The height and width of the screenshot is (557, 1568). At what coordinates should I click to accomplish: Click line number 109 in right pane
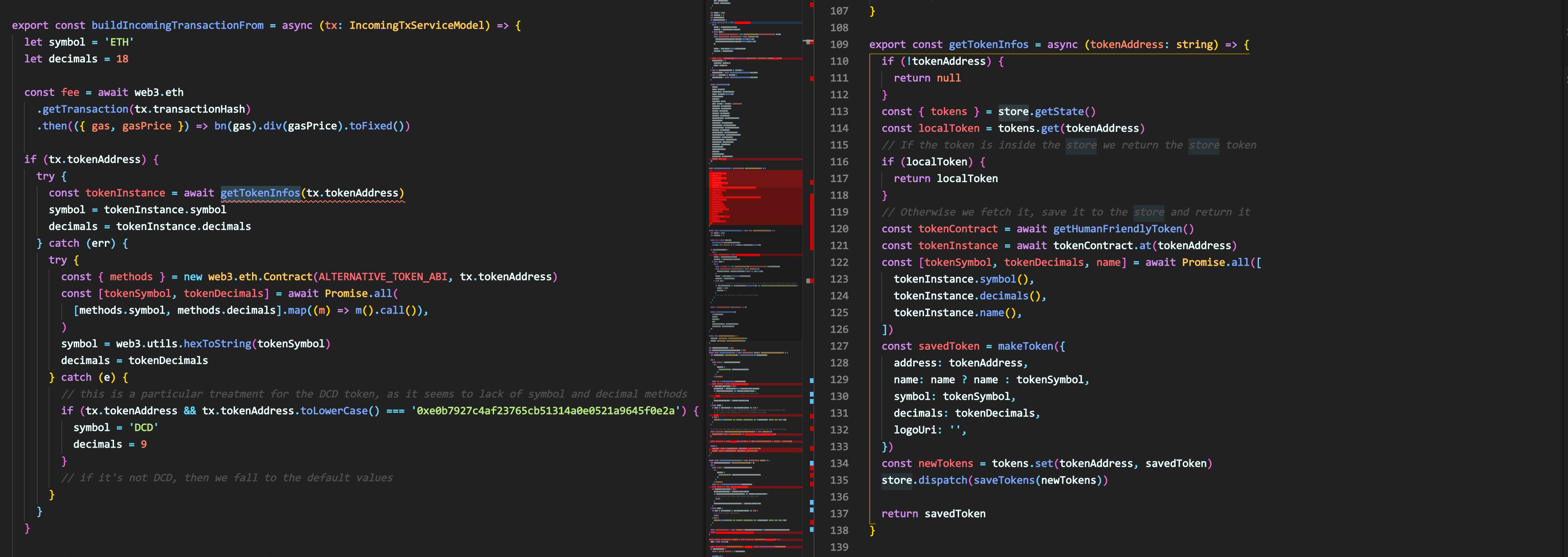click(839, 44)
